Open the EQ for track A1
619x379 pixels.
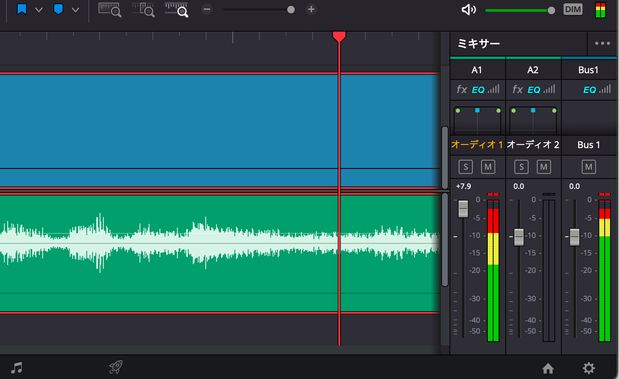pyautogui.click(x=478, y=90)
